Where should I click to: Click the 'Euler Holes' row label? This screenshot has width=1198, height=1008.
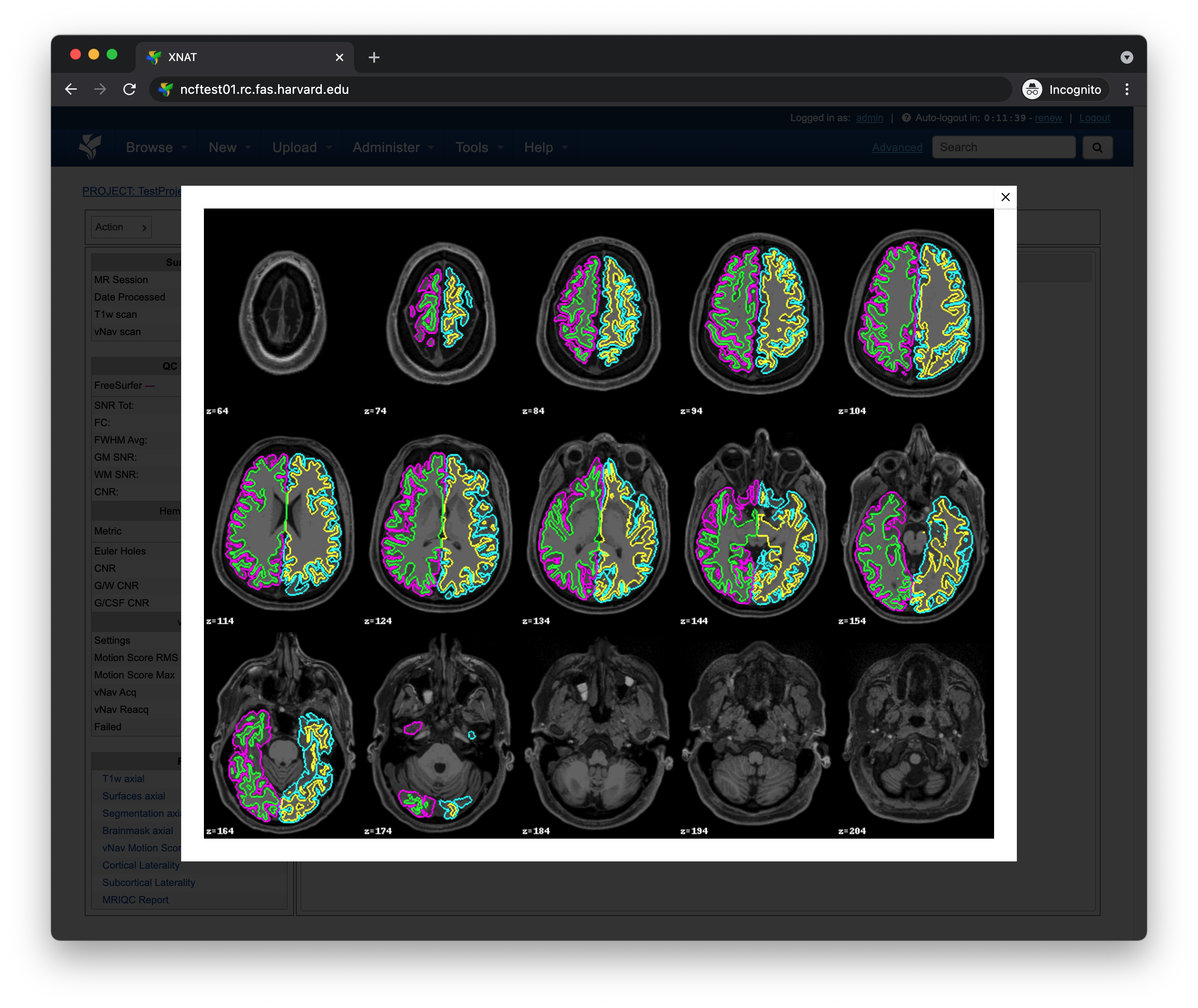coord(120,551)
